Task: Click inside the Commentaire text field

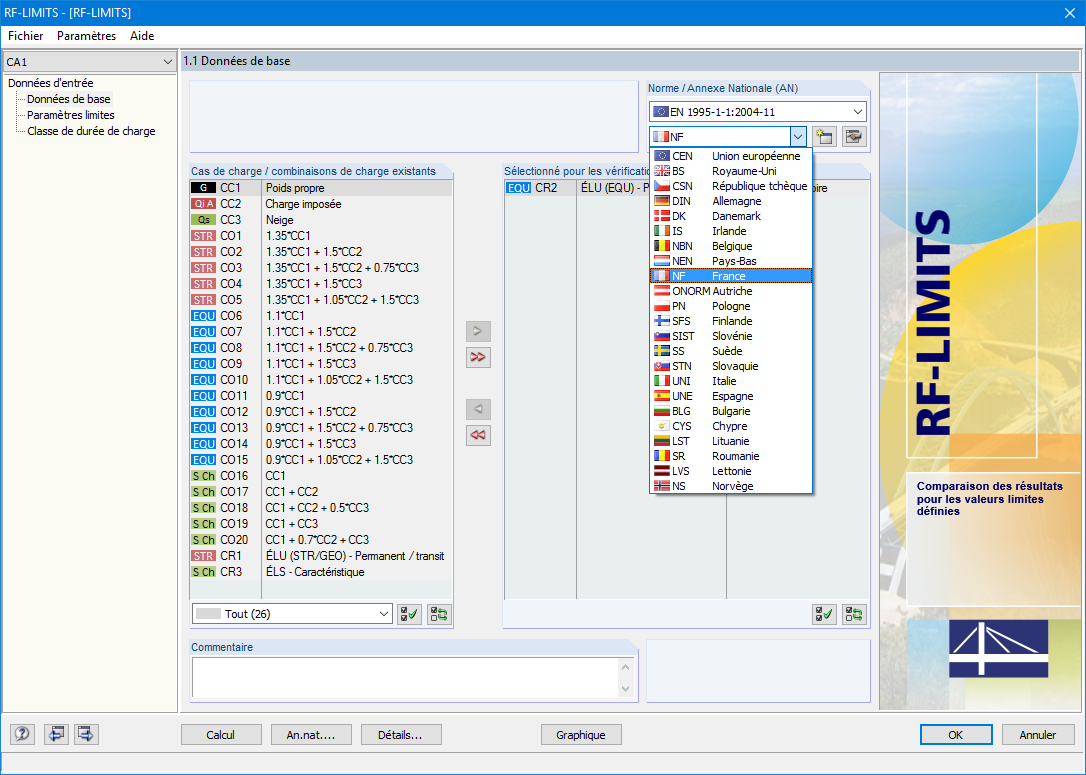Action: point(406,677)
